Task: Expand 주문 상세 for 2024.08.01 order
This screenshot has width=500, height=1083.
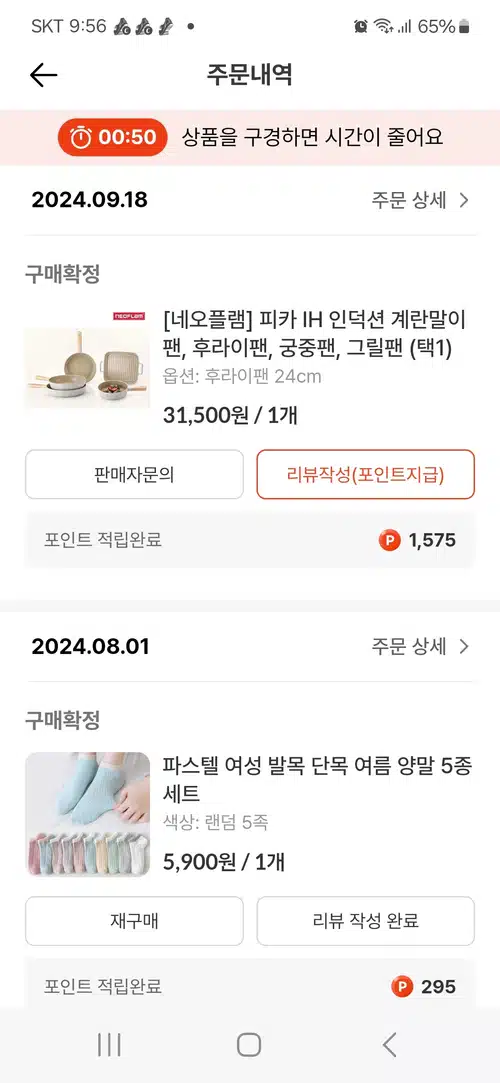Action: coord(421,646)
